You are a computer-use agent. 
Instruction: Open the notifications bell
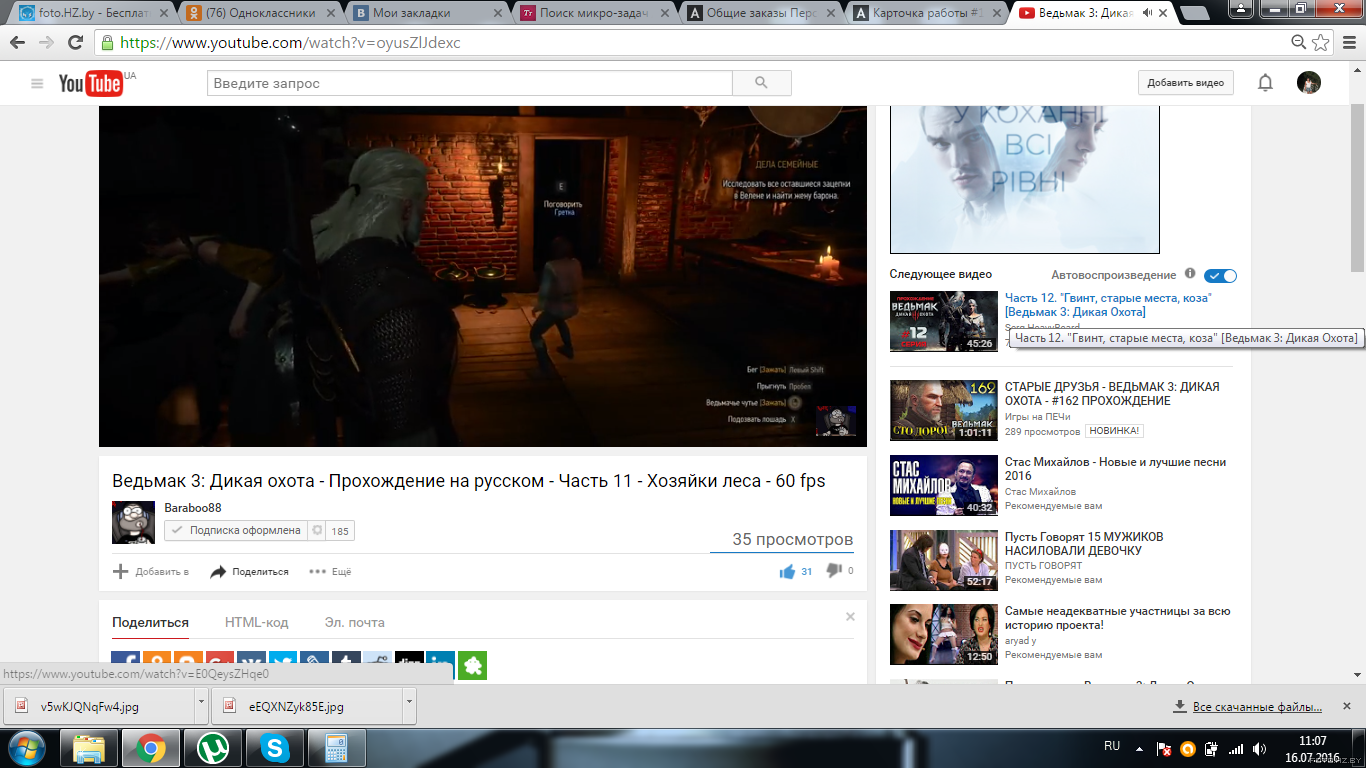[x=1265, y=83]
